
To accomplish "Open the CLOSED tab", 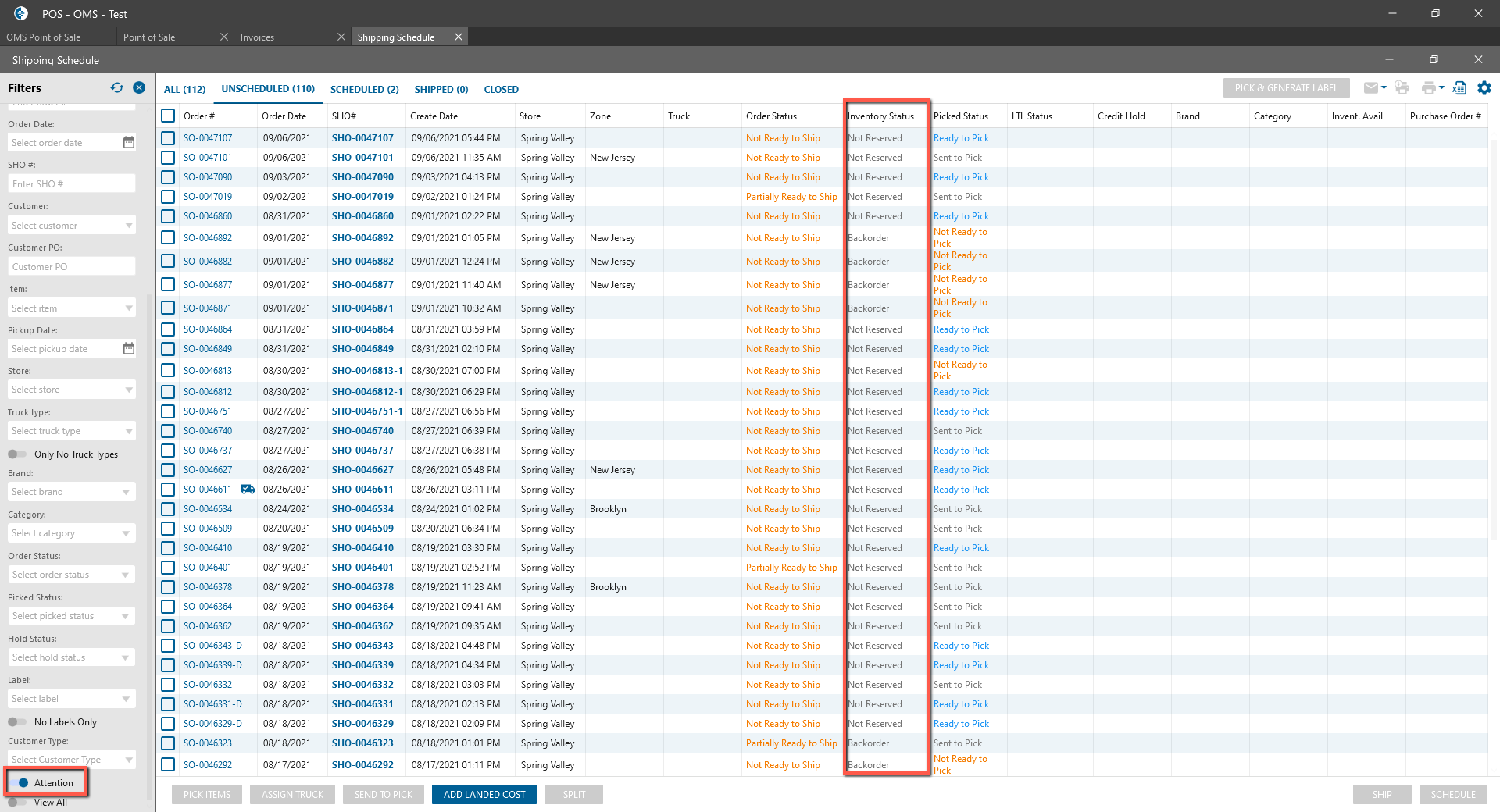I will [502, 90].
